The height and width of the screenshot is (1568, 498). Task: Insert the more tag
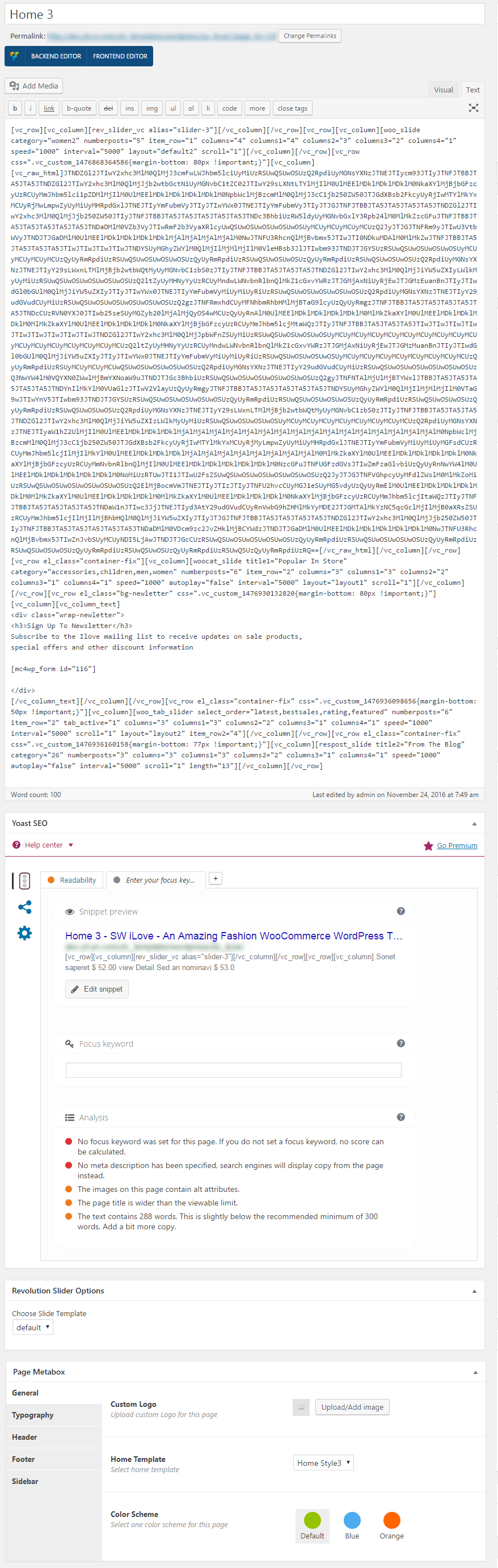click(x=258, y=108)
